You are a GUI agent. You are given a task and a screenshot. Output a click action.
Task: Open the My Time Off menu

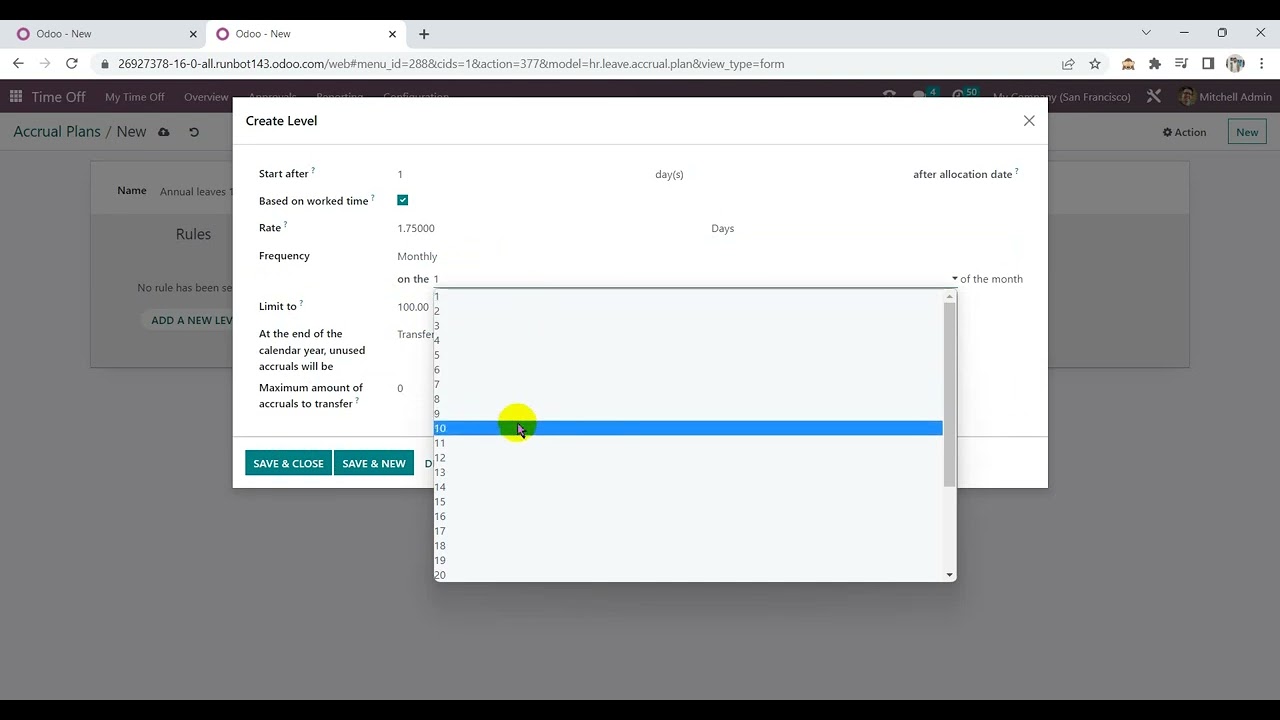135,97
